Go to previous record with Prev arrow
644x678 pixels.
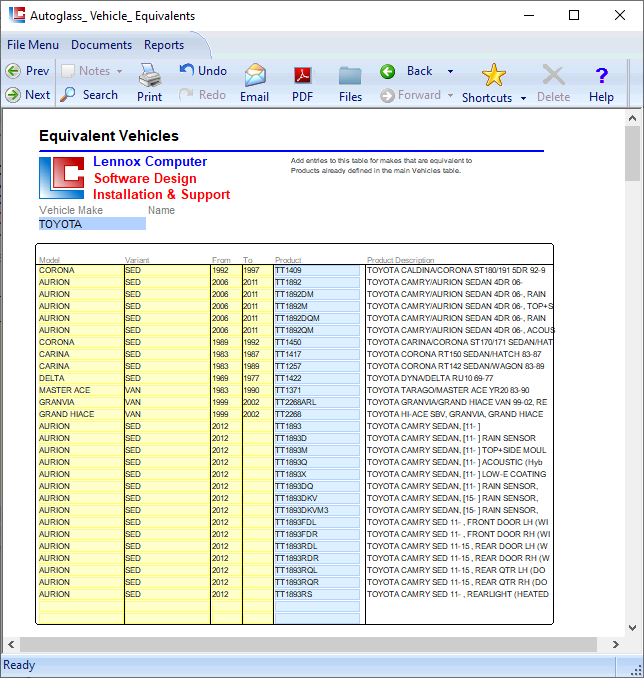(x=27, y=70)
